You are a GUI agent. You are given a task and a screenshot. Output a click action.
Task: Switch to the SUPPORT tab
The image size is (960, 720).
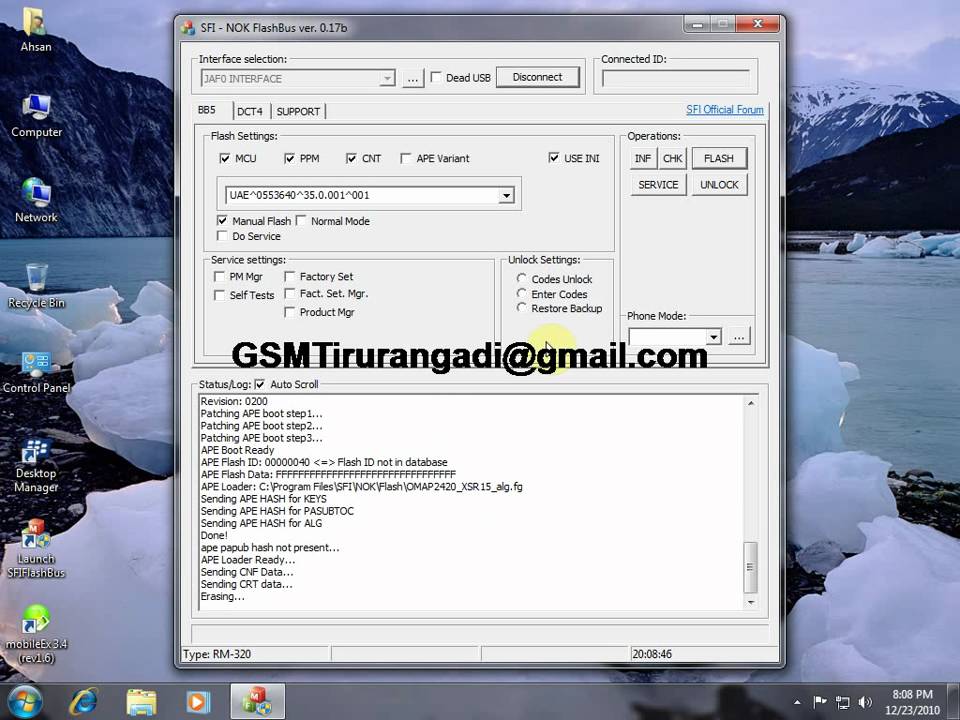(x=298, y=111)
